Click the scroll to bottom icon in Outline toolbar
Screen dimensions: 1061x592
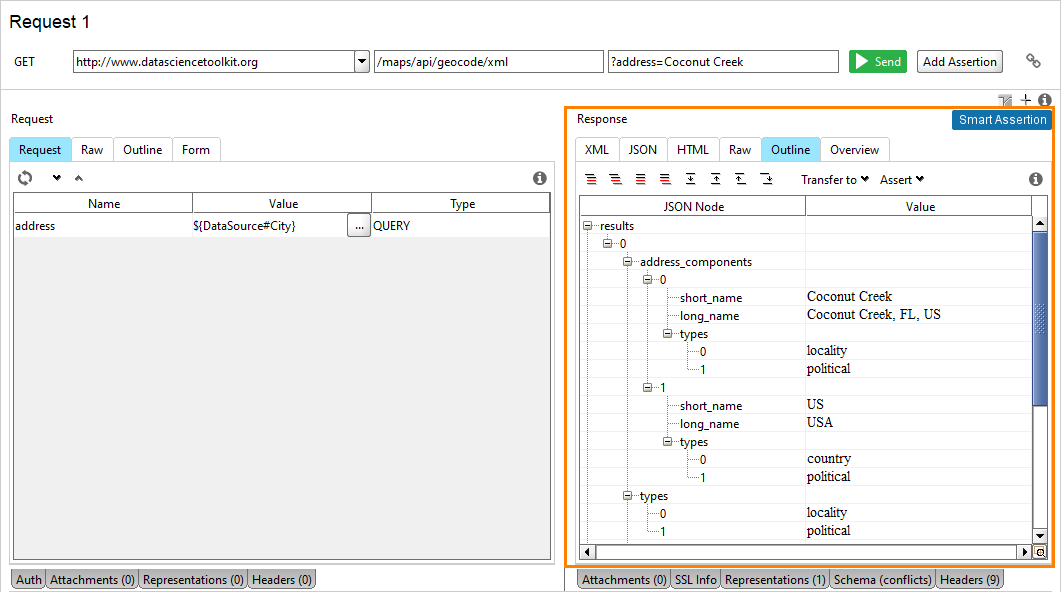tap(690, 179)
